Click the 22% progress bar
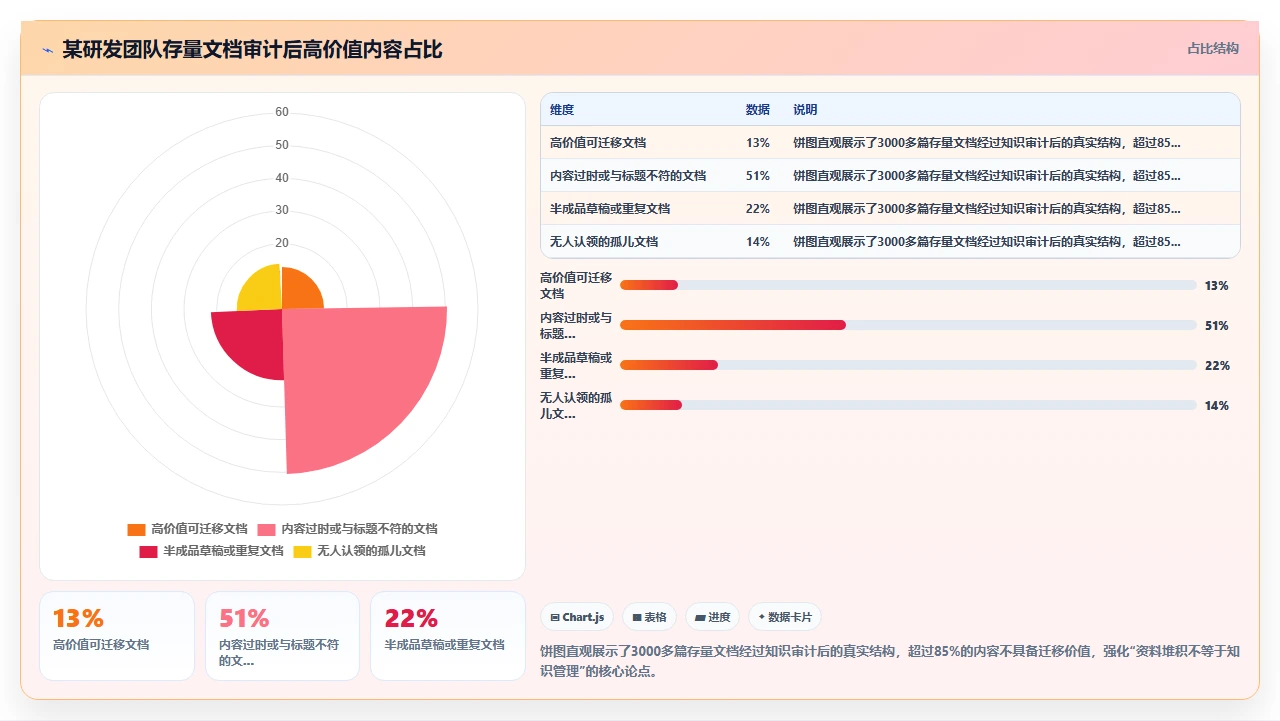1280x721 pixels. coord(908,365)
